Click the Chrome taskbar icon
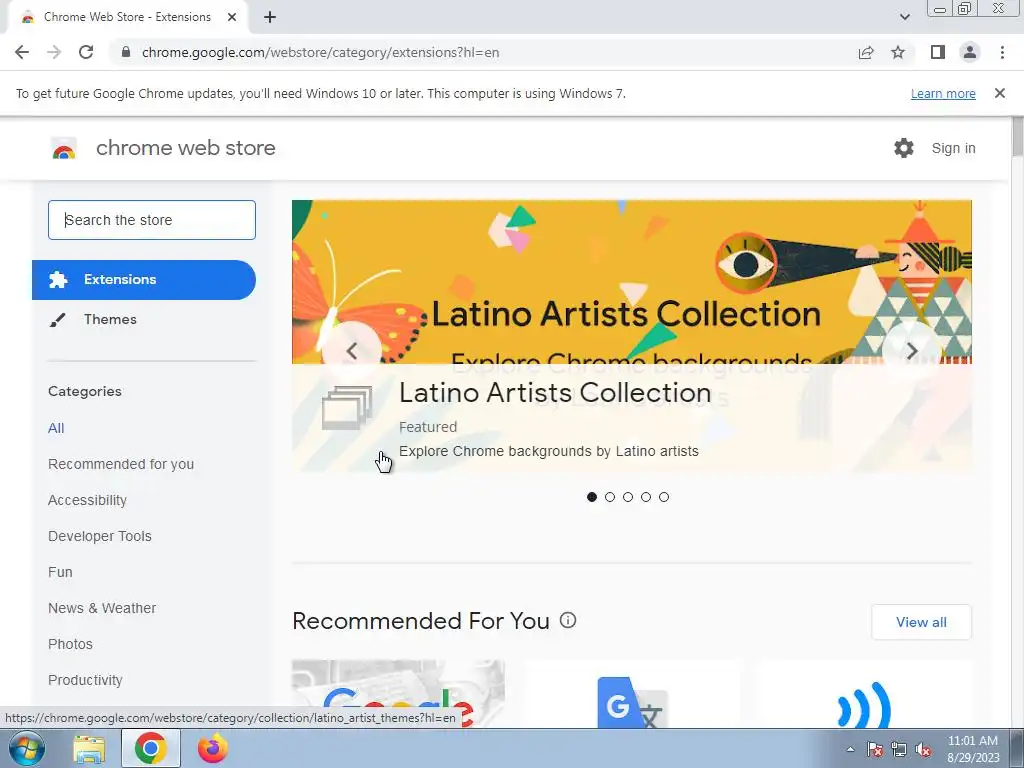 click(150, 748)
